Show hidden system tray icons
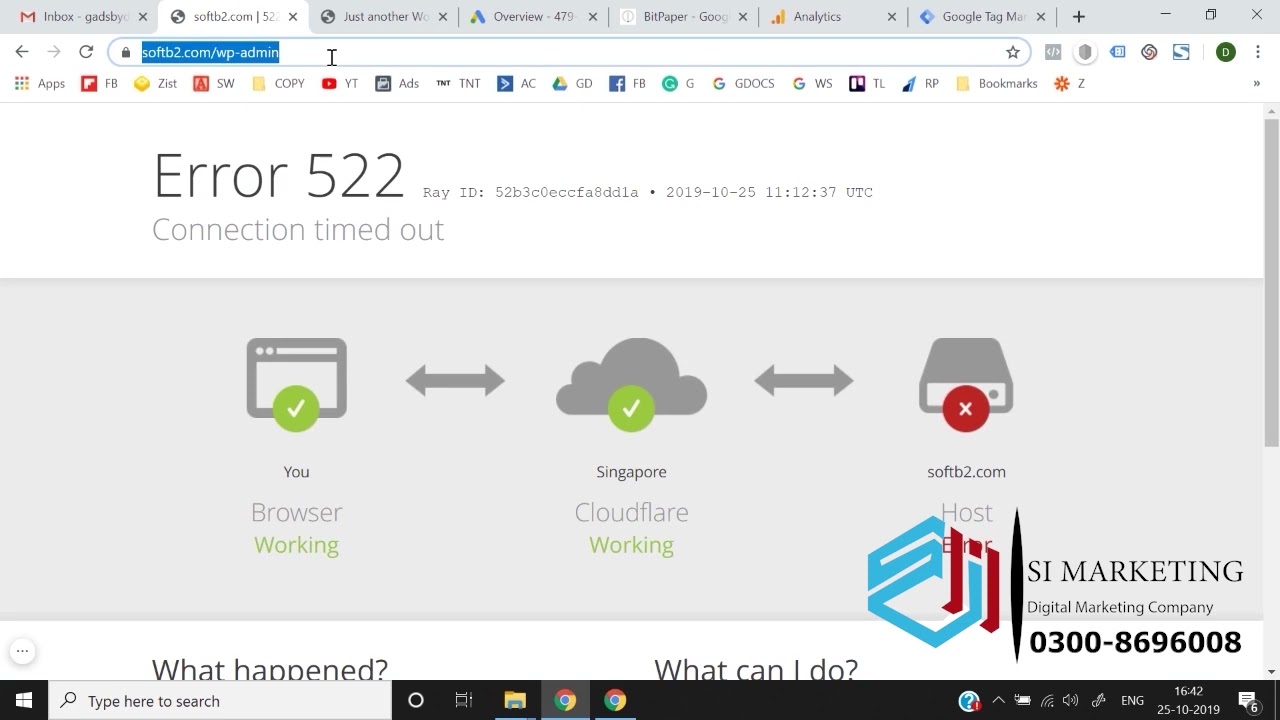The height and width of the screenshot is (720, 1280). [998, 701]
